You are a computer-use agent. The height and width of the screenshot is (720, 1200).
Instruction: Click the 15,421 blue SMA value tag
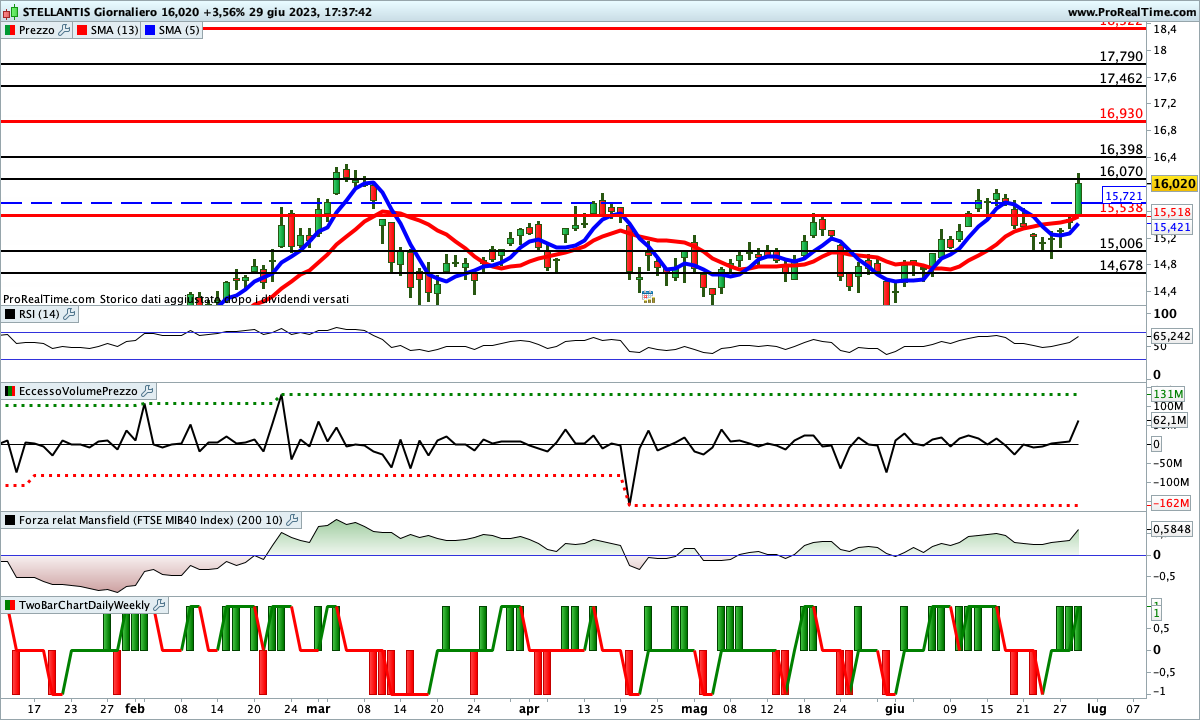(x=1171, y=227)
